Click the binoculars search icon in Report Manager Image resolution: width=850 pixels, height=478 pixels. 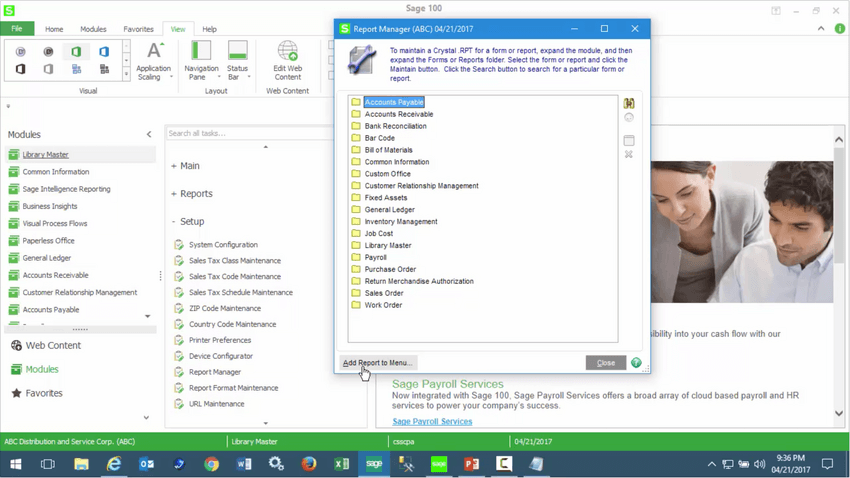coord(629,103)
